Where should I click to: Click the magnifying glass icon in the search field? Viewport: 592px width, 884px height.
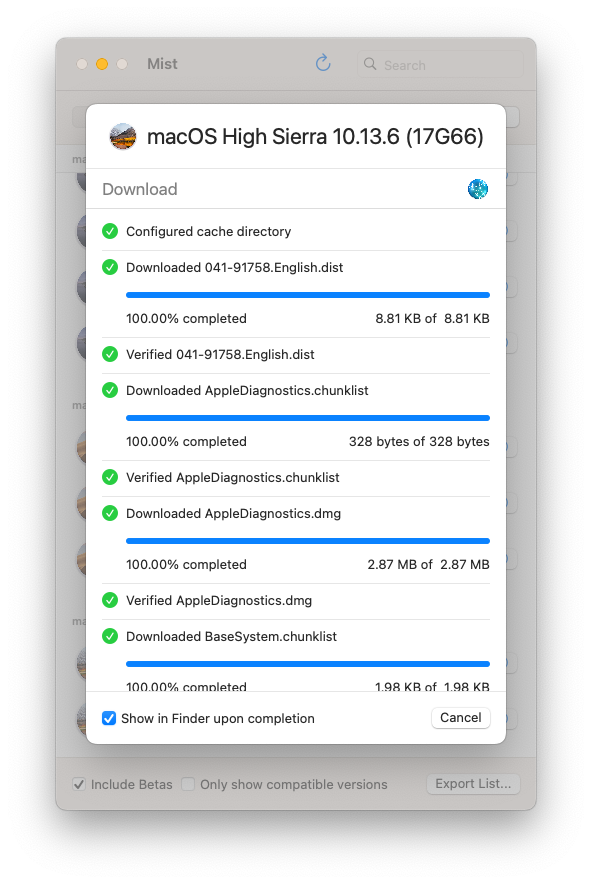point(368,64)
